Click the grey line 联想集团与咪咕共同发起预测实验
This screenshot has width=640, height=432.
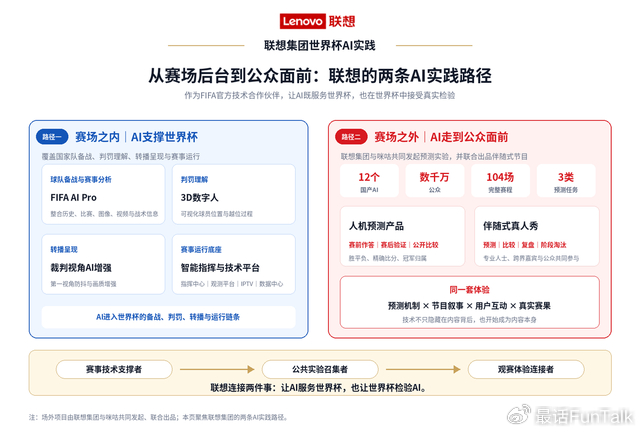pyautogui.click(x=434, y=156)
